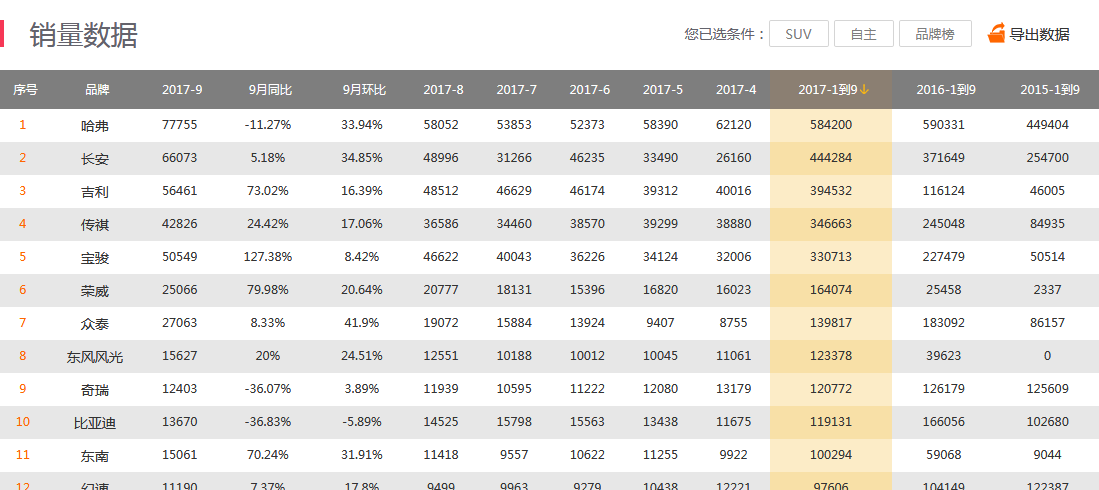Screen dimensions: 1099x490
Task: Click 吉利's 2015-1到9 value 46005
Action: pyautogui.click(x=1047, y=191)
